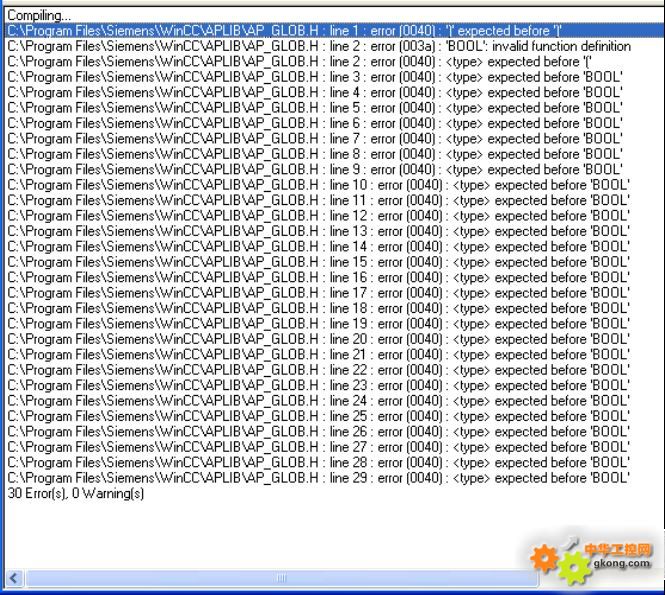Select the line 21 error row
Screen dimensions: 665x595
319,354
